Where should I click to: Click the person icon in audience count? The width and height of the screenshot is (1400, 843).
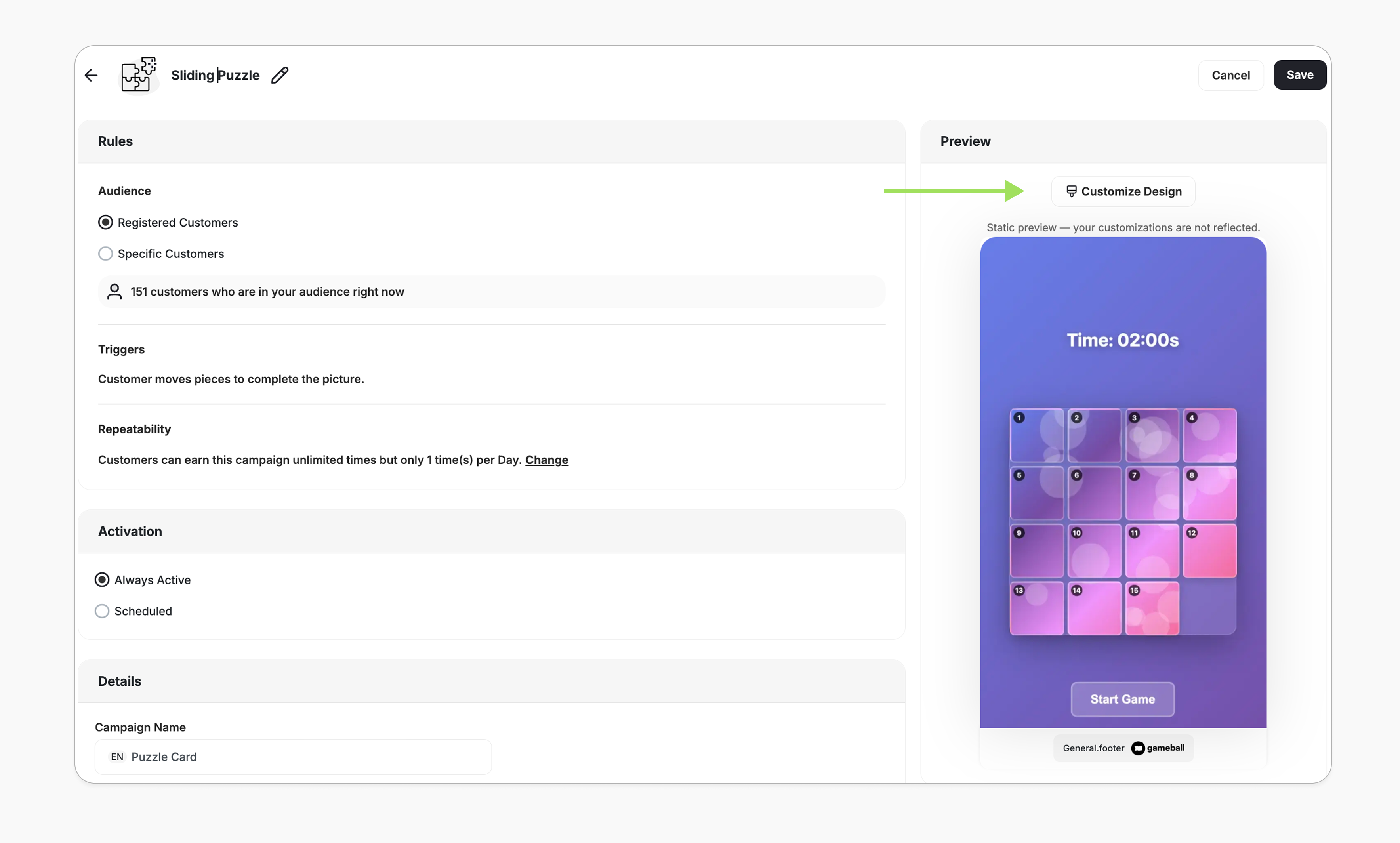pyautogui.click(x=115, y=292)
